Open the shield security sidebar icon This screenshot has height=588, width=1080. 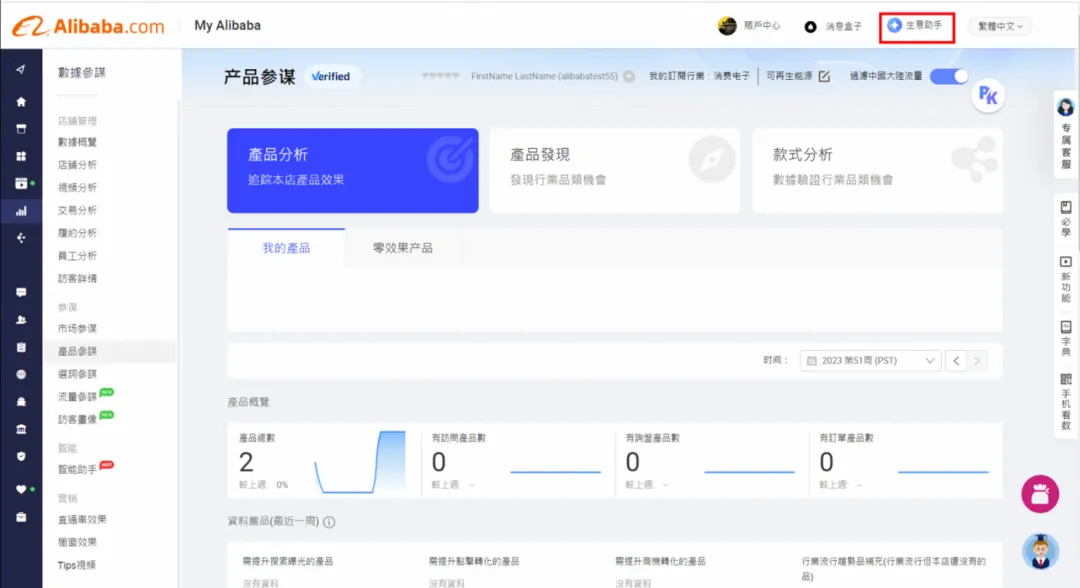click(21, 456)
